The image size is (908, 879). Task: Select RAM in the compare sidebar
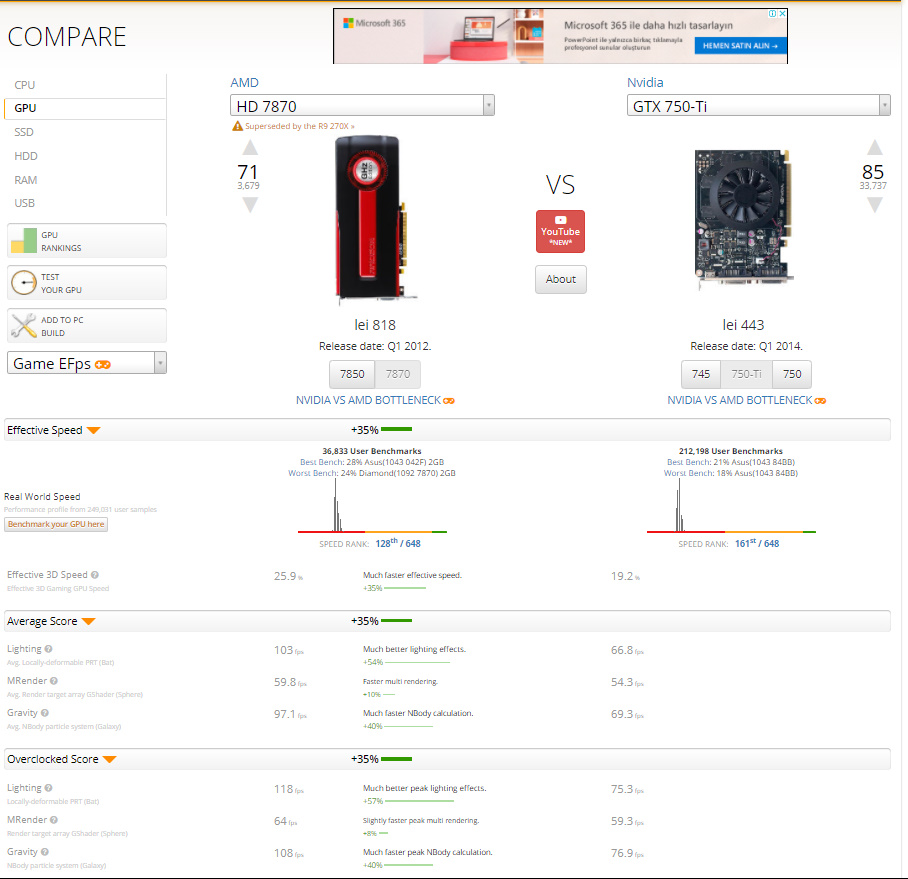pos(25,180)
